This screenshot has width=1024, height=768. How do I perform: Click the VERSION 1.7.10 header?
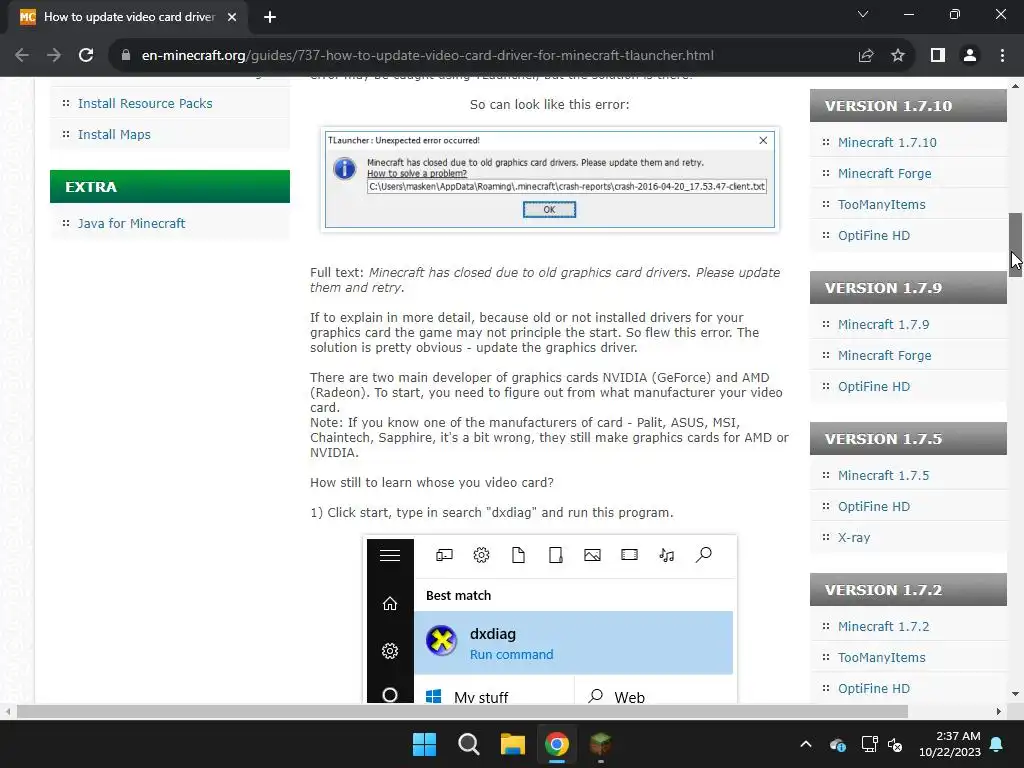908,106
